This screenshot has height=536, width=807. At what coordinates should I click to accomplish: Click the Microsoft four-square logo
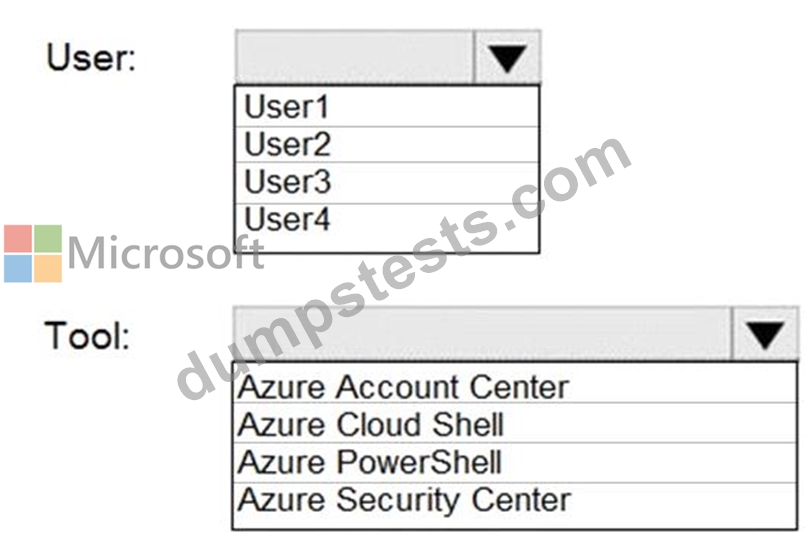click(x=33, y=253)
